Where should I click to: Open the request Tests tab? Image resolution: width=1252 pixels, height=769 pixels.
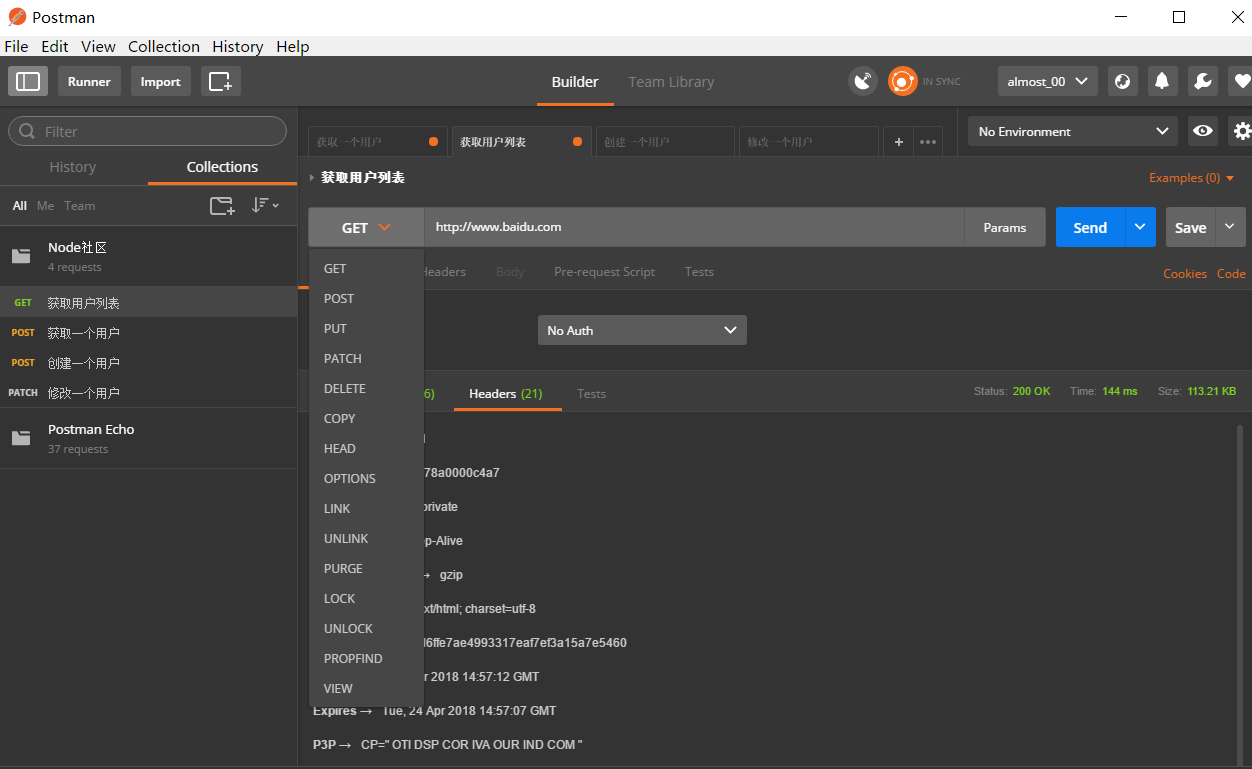point(699,271)
